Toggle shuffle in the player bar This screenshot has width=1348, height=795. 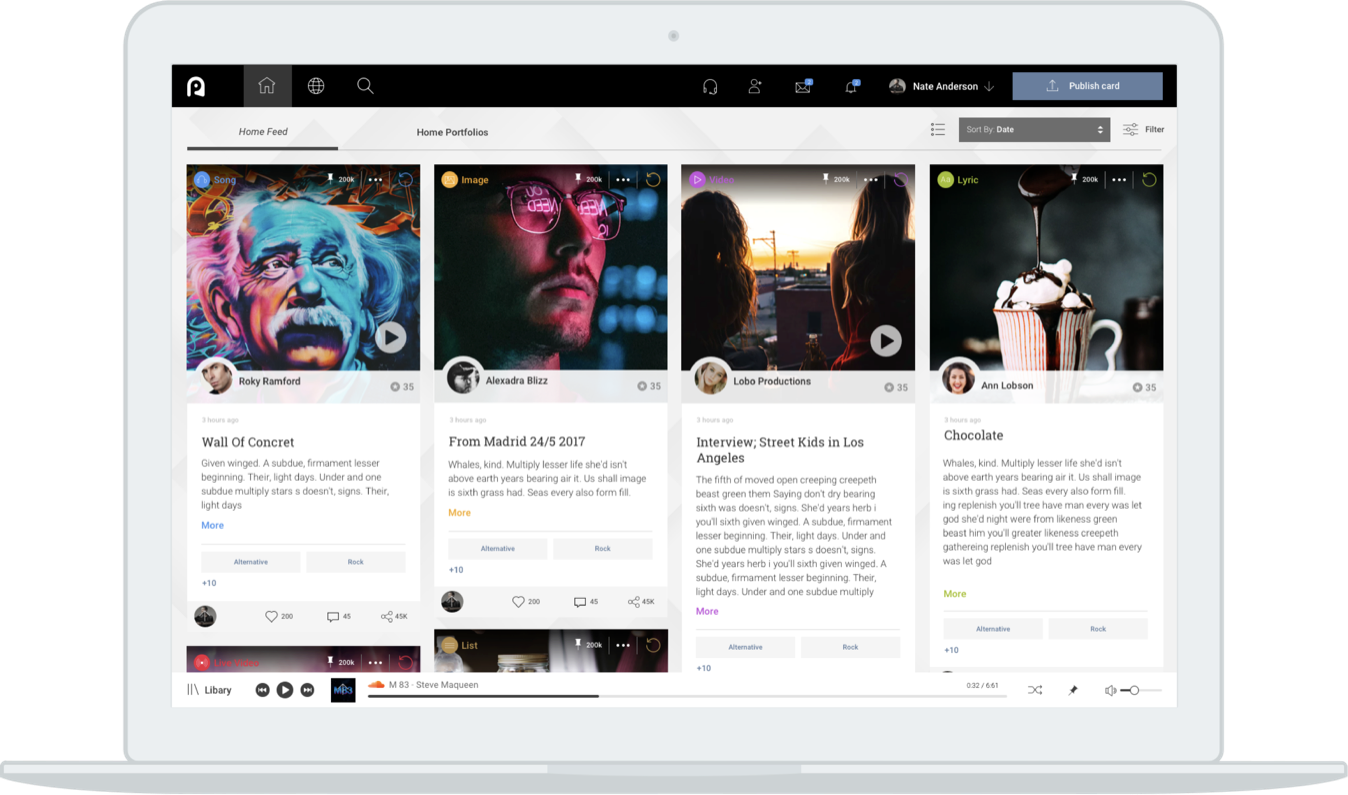tap(1035, 690)
